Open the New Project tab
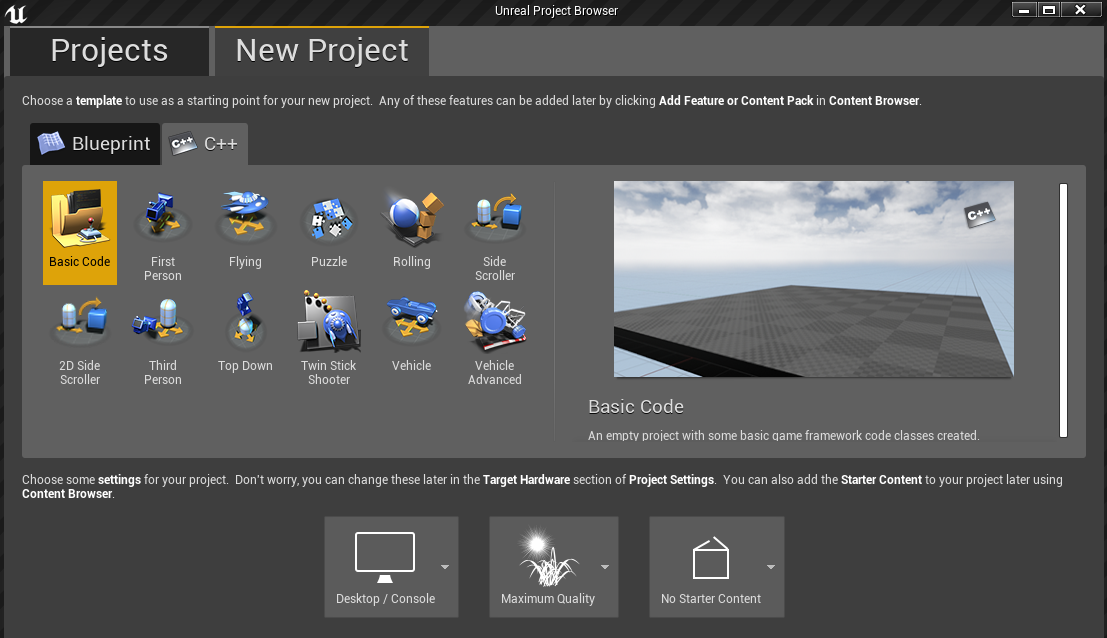1107x638 pixels. coord(322,51)
